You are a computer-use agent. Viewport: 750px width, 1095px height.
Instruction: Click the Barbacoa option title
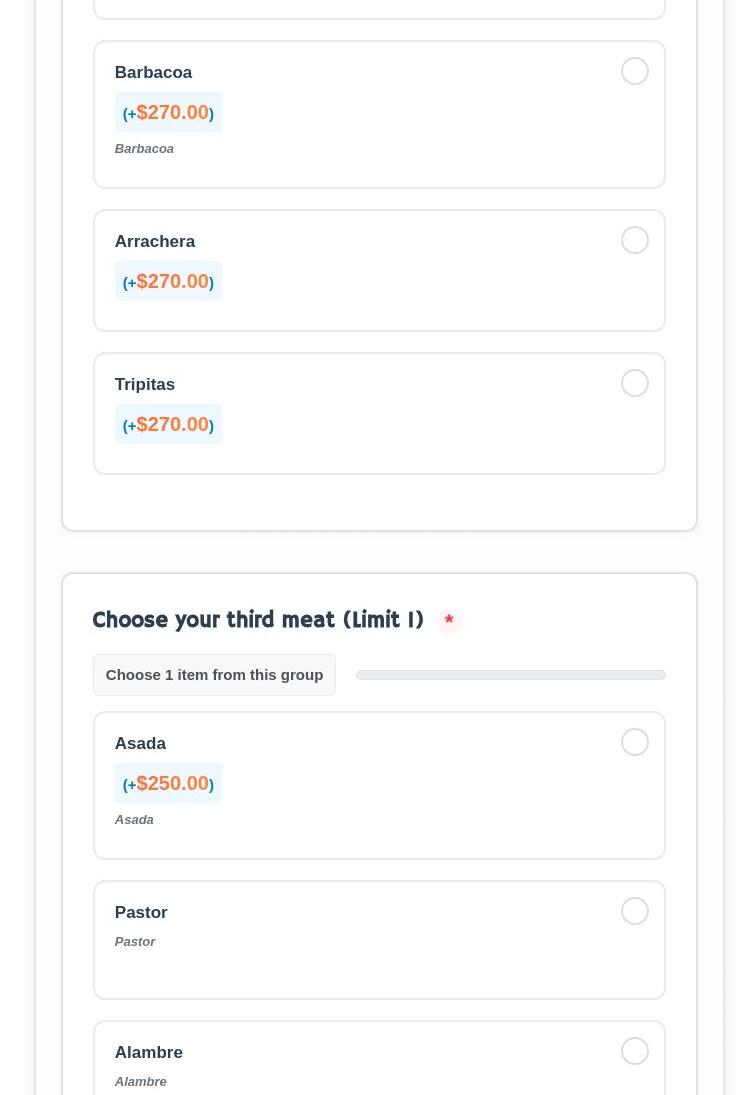click(x=153, y=72)
